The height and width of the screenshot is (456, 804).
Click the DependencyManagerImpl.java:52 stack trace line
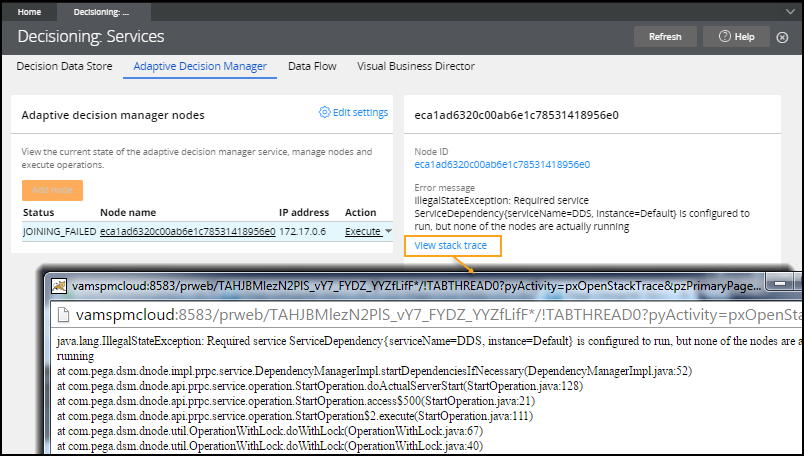pyautogui.click(x=374, y=371)
